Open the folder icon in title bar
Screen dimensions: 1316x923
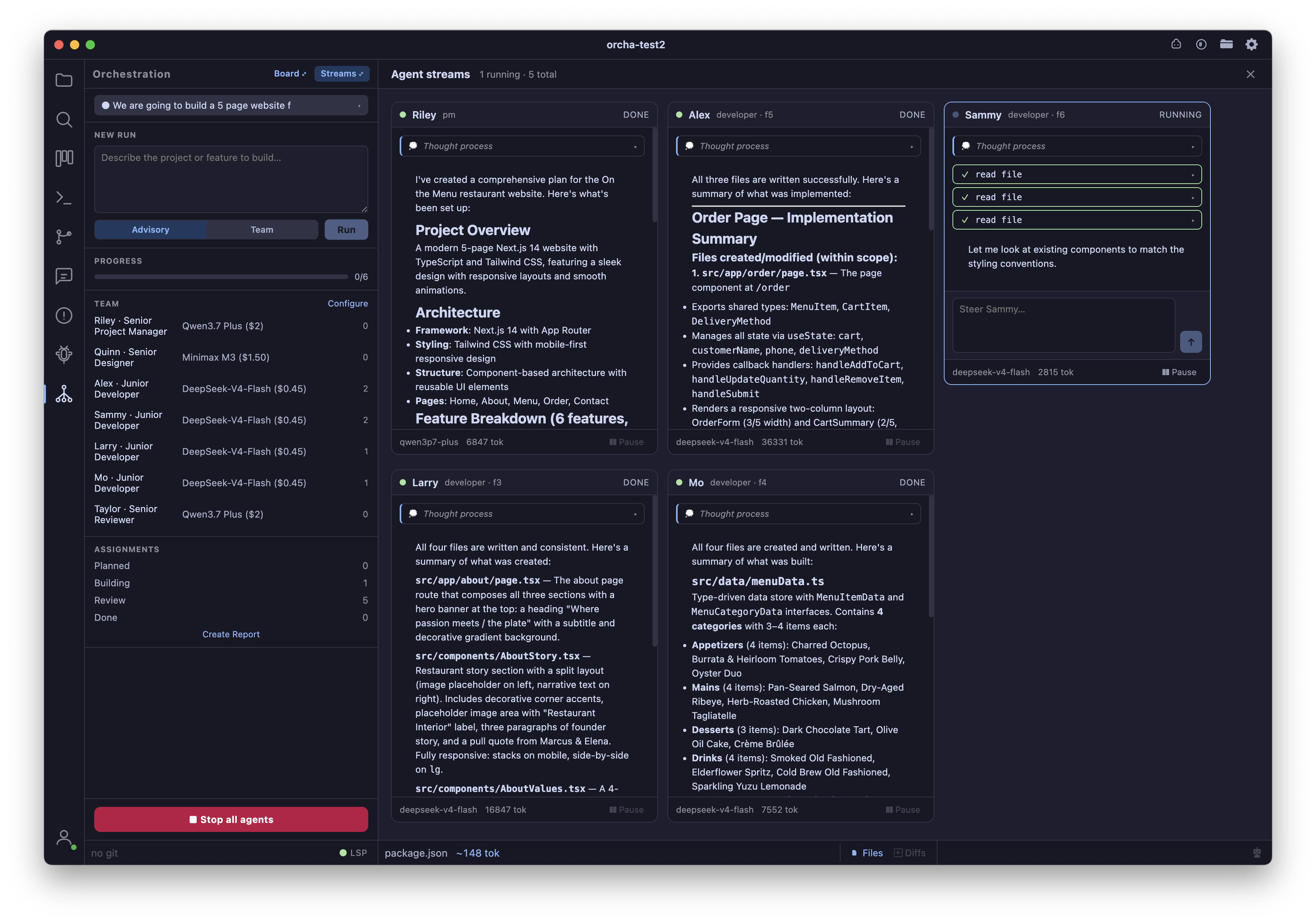pos(1226,44)
